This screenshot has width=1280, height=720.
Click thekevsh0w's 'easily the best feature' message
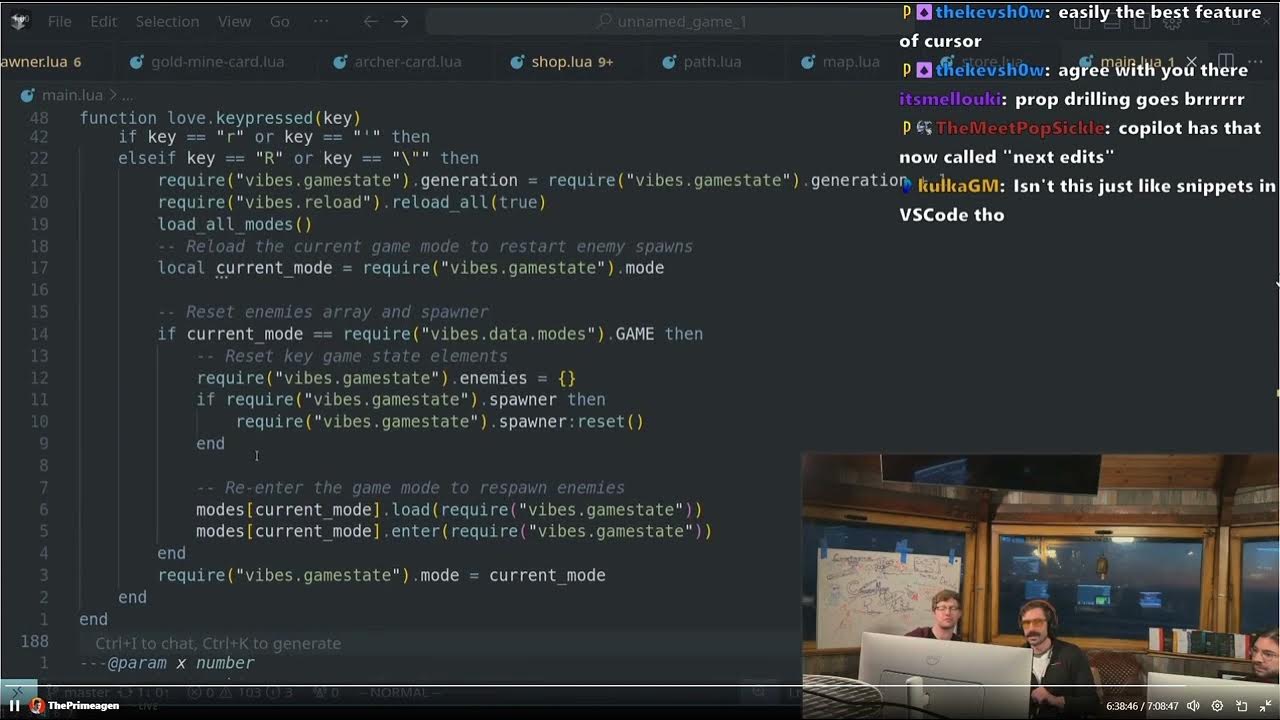[1081, 27]
